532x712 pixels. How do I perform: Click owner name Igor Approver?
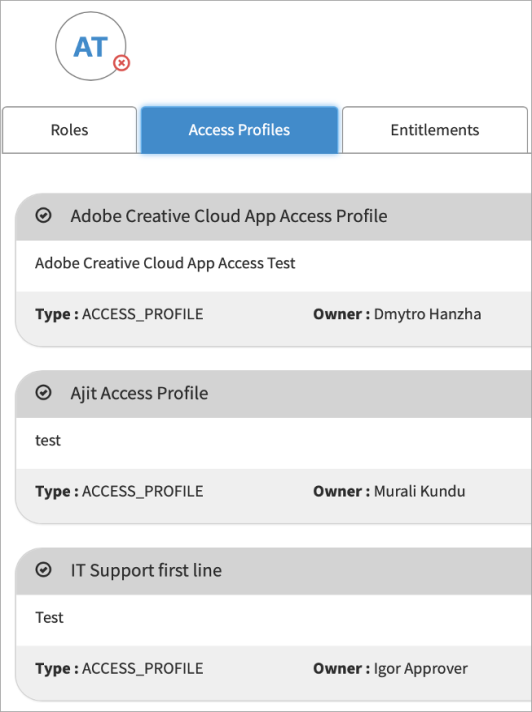tap(420, 669)
